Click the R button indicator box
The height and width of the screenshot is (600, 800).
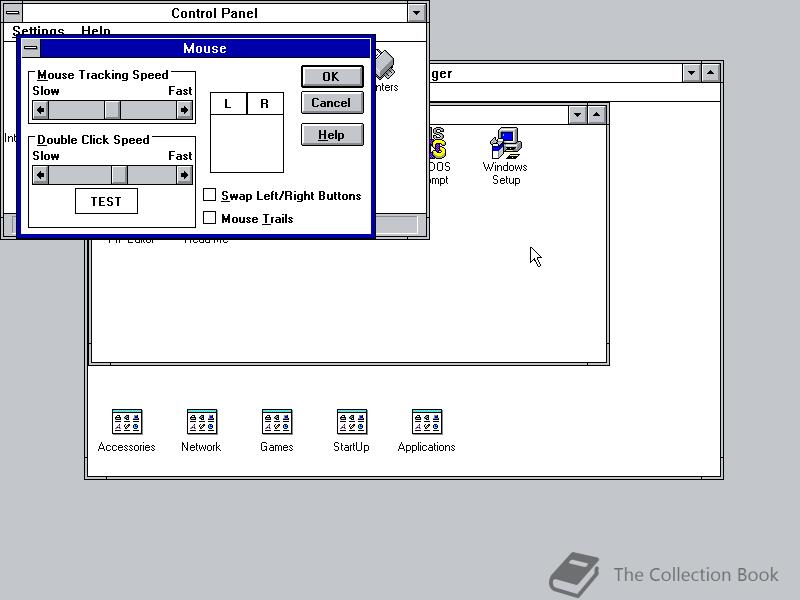coord(265,104)
